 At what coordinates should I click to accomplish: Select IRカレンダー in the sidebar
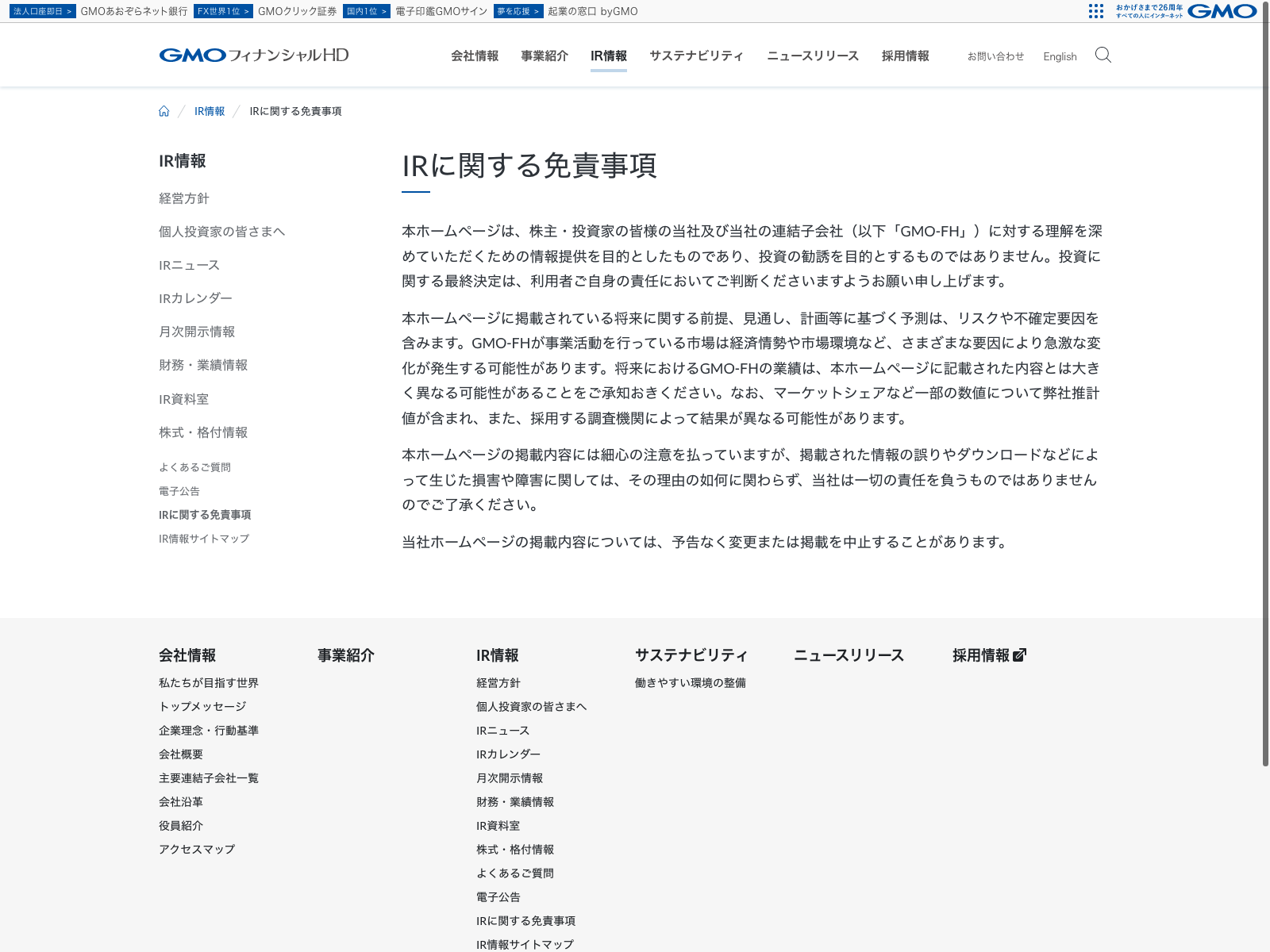click(195, 298)
